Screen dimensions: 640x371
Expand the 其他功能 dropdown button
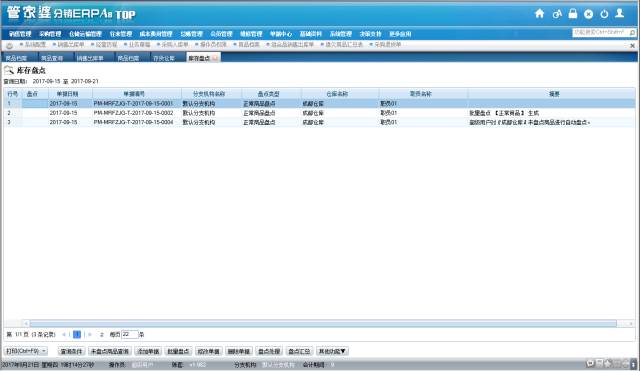[332, 351]
